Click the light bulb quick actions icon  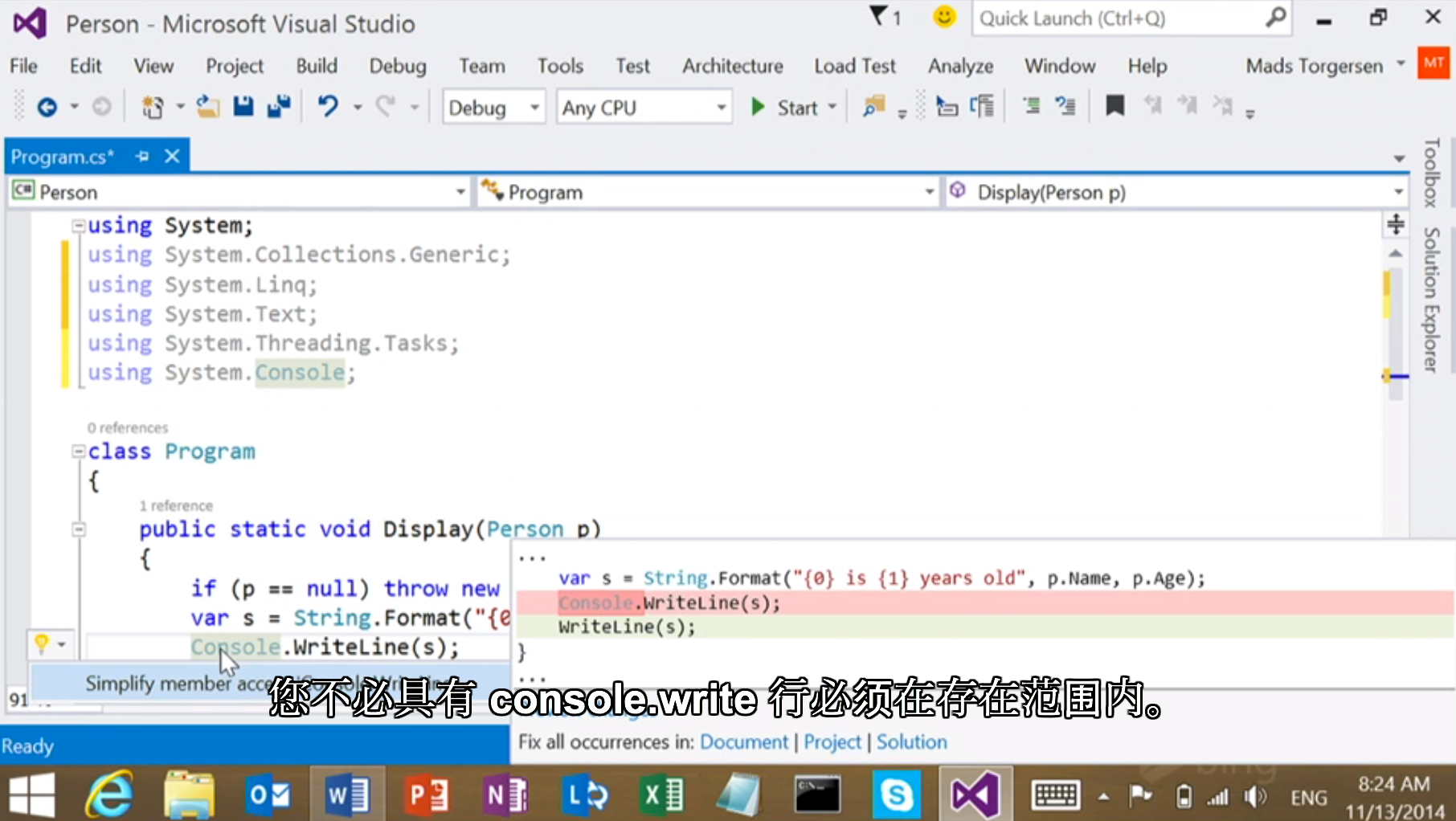click(x=42, y=643)
